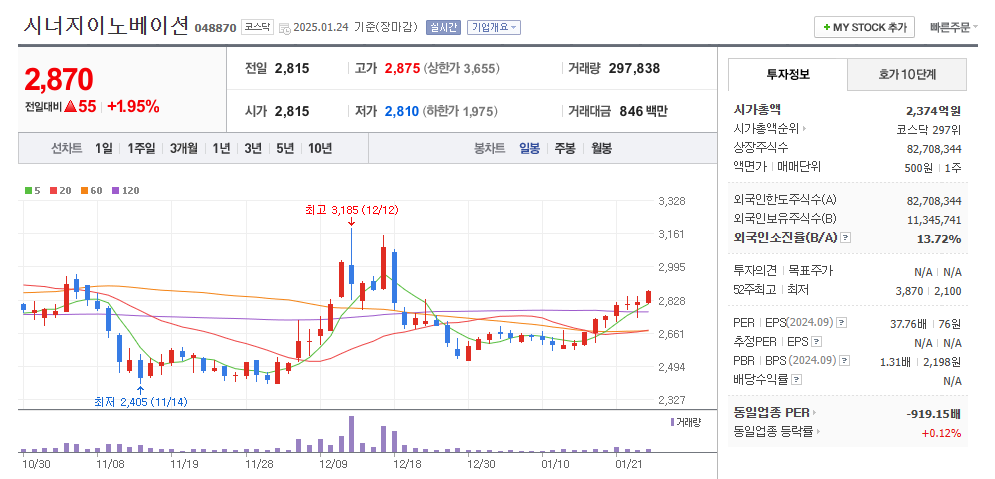Image resolution: width=995 pixels, height=479 pixels.
Task: Select the 3개월 line chart period
Action: point(183,148)
